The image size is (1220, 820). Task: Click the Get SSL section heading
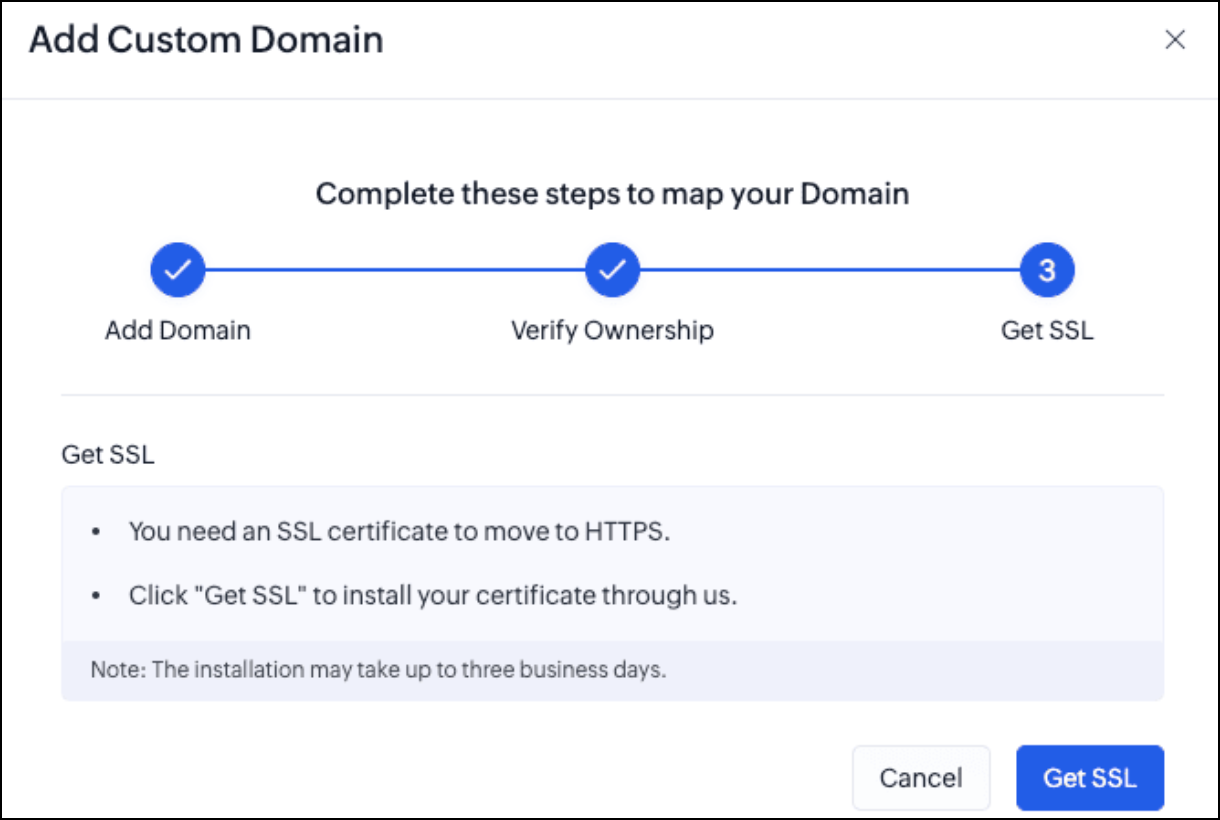(108, 455)
